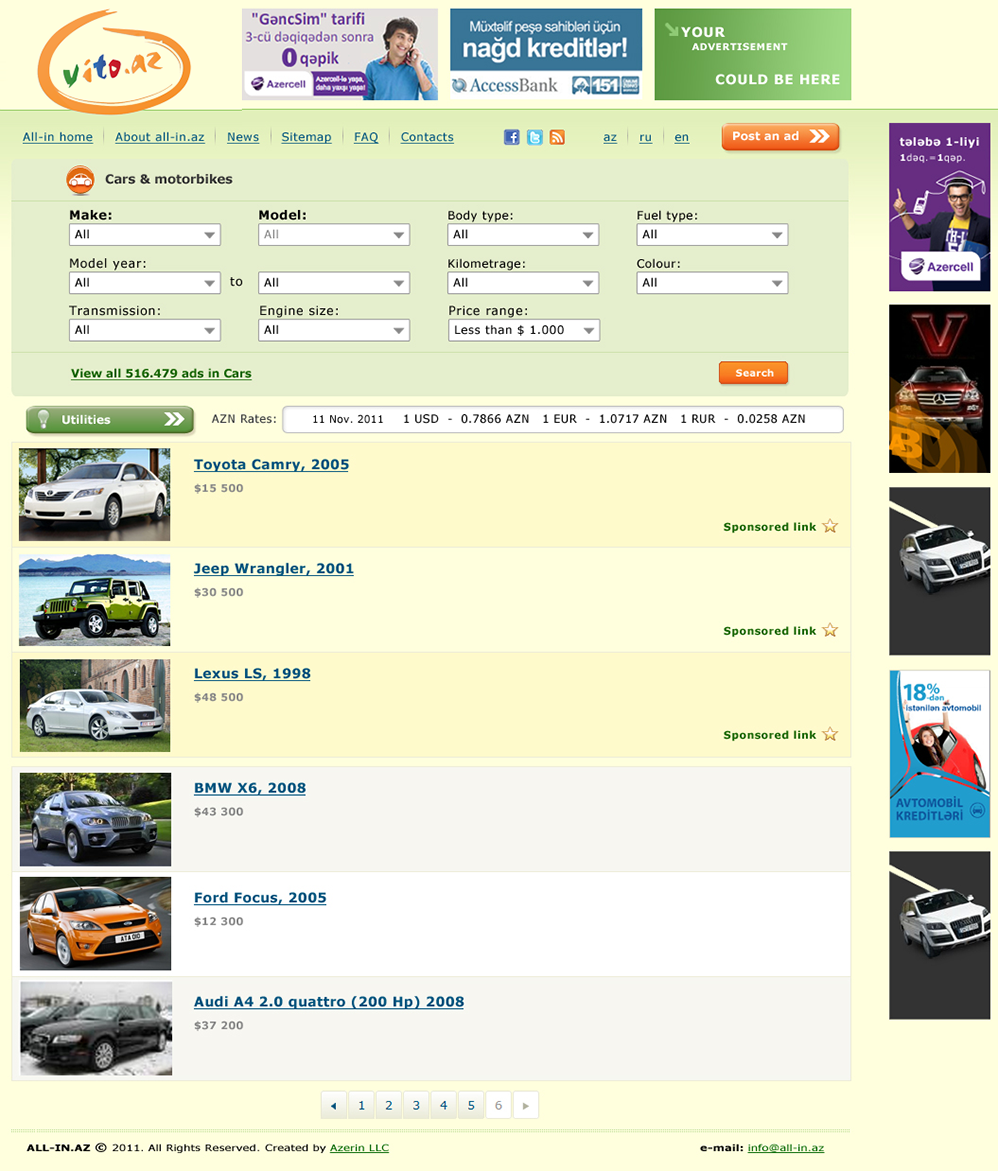998x1171 pixels.
Task: Open the Model dropdown
Action: click(334, 234)
